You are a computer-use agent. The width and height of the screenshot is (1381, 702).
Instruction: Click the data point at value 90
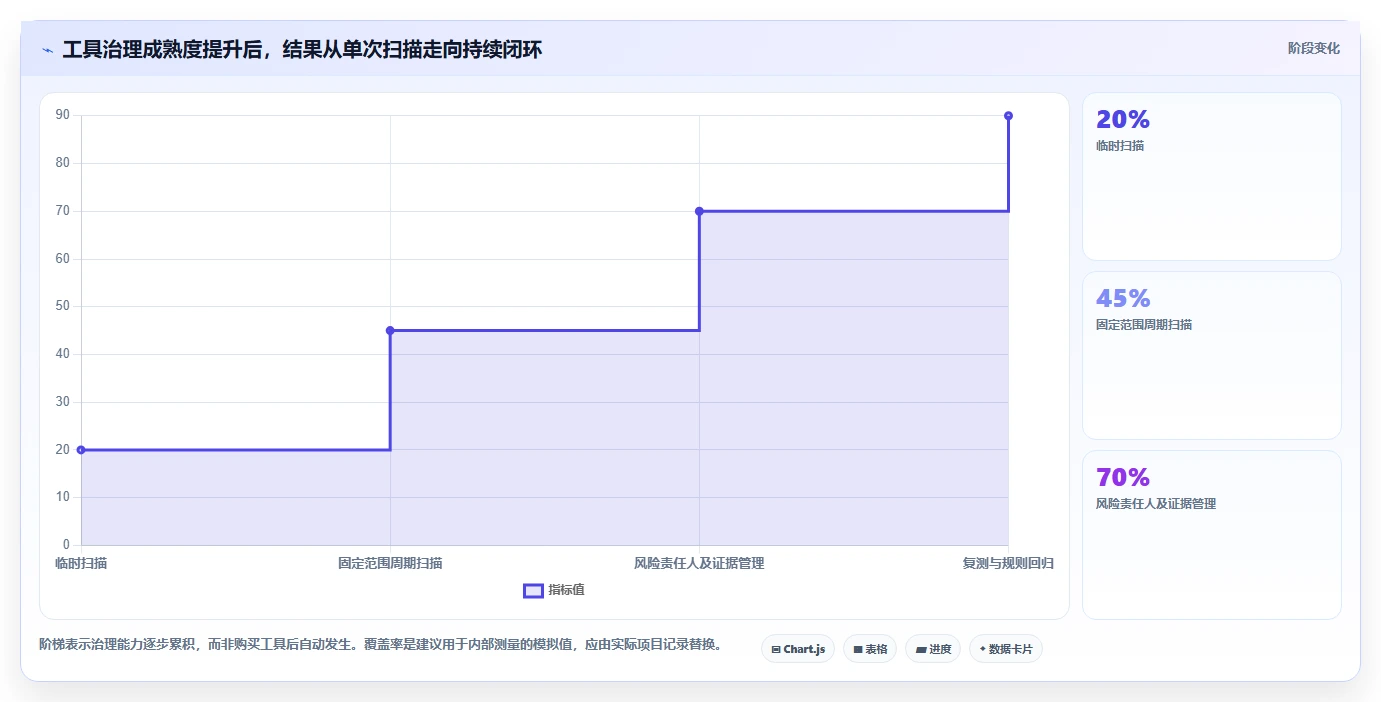(x=1008, y=116)
